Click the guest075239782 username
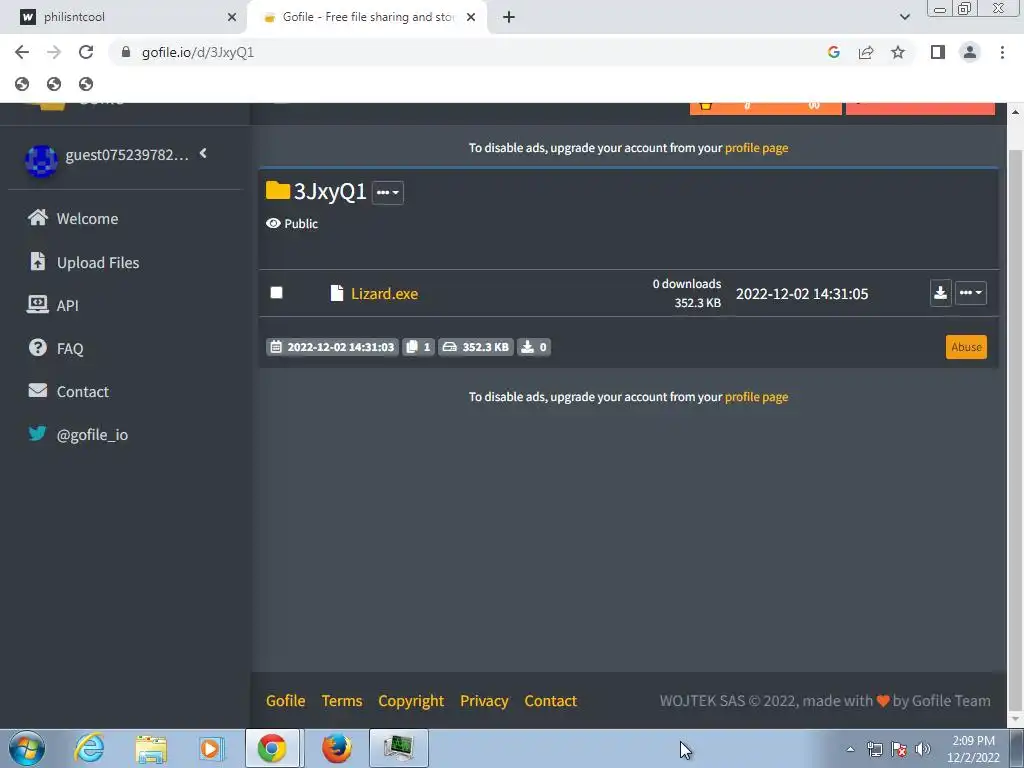This screenshot has height=768, width=1024. (x=127, y=155)
